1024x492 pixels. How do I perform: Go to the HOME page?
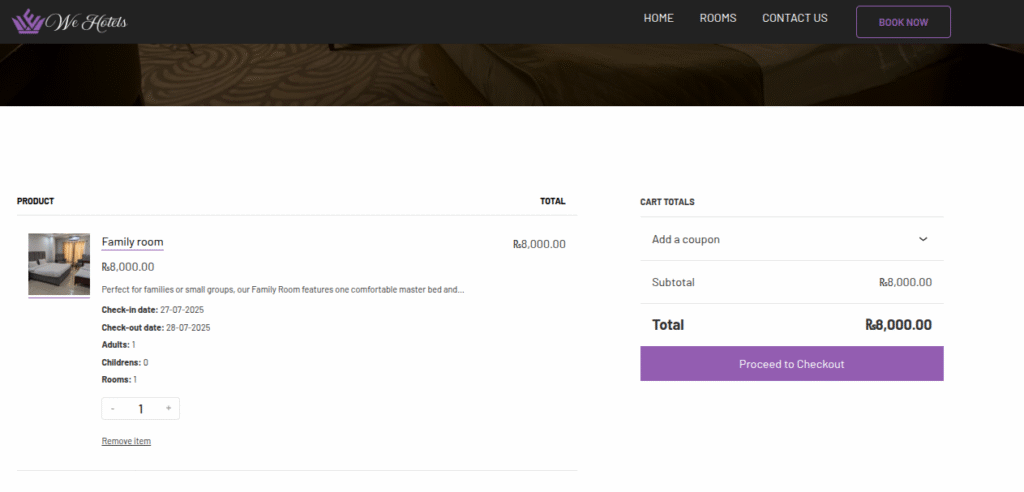[x=658, y=18]
